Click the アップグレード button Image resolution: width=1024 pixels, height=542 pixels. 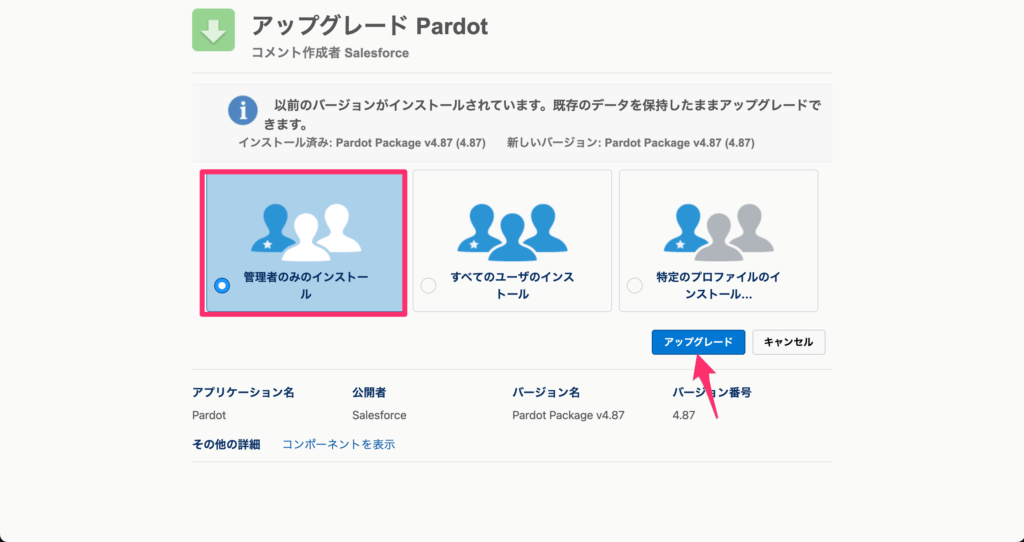pos(698,342)
